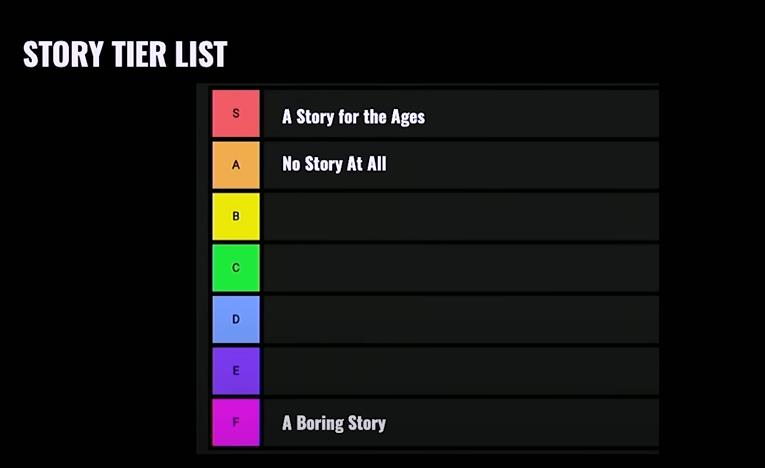Select the purple E tier label
Image resolution: width=765 pixels, height=468 pixels.
click(236, 371)
